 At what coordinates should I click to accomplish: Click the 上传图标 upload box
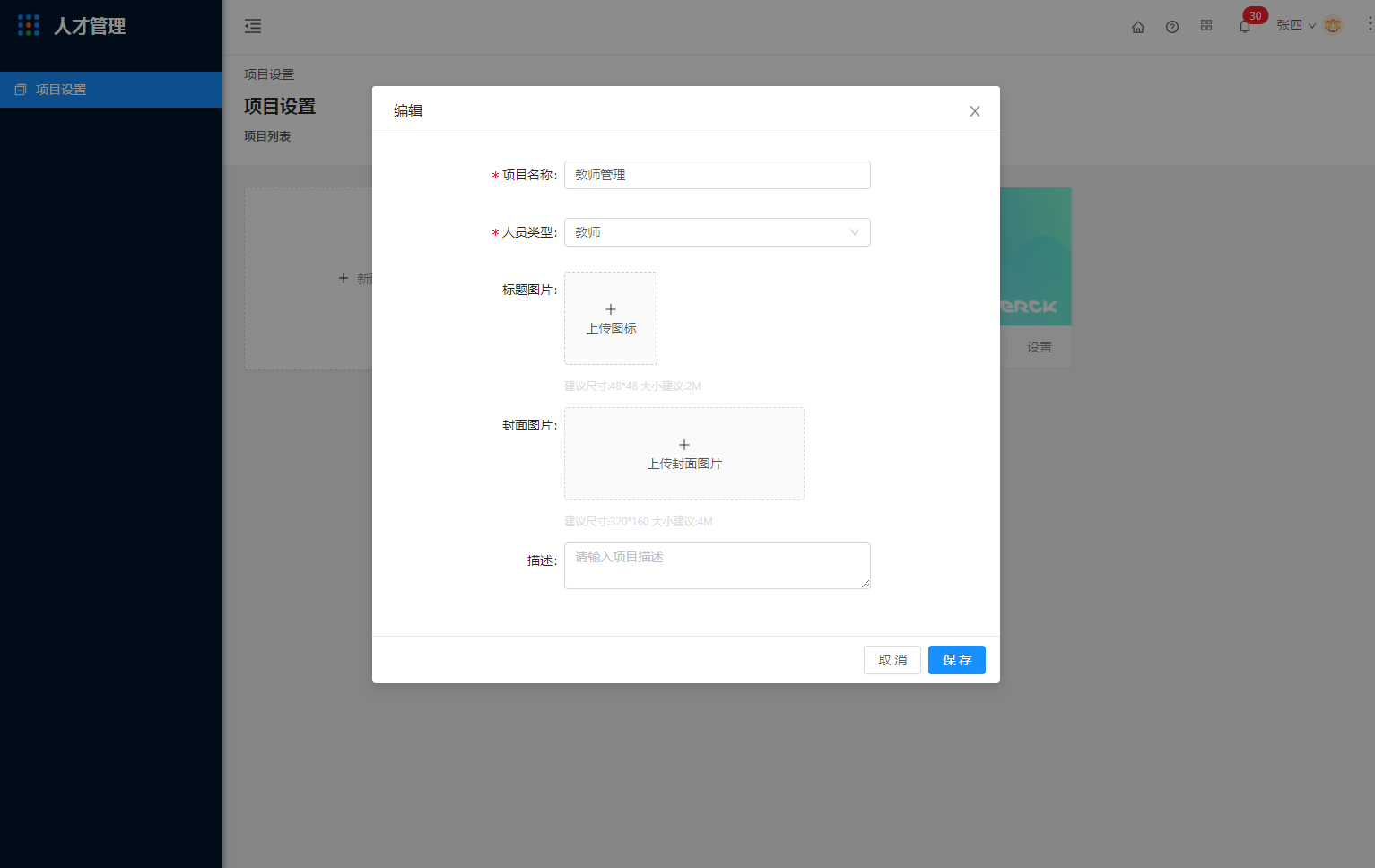611,318
